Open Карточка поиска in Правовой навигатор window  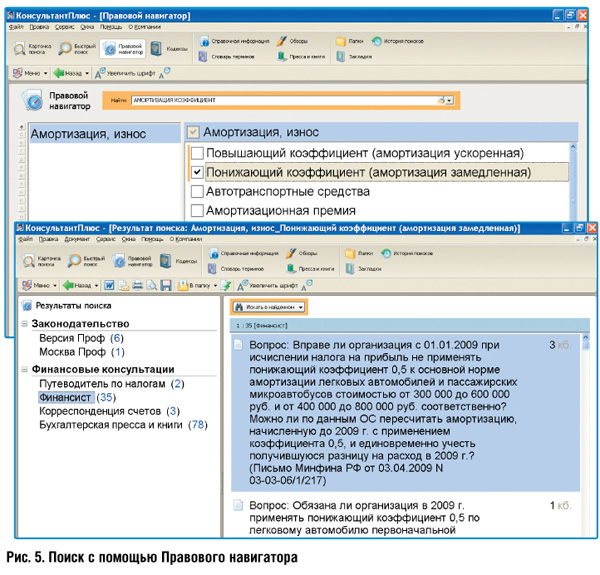point(32,49)
